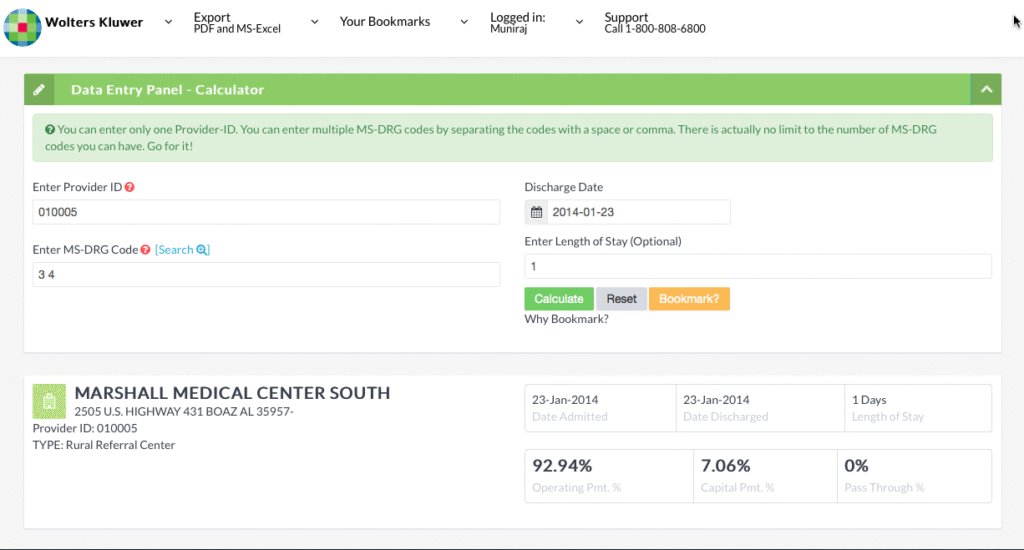Click the Provider ID help icon

coord(130,187)
